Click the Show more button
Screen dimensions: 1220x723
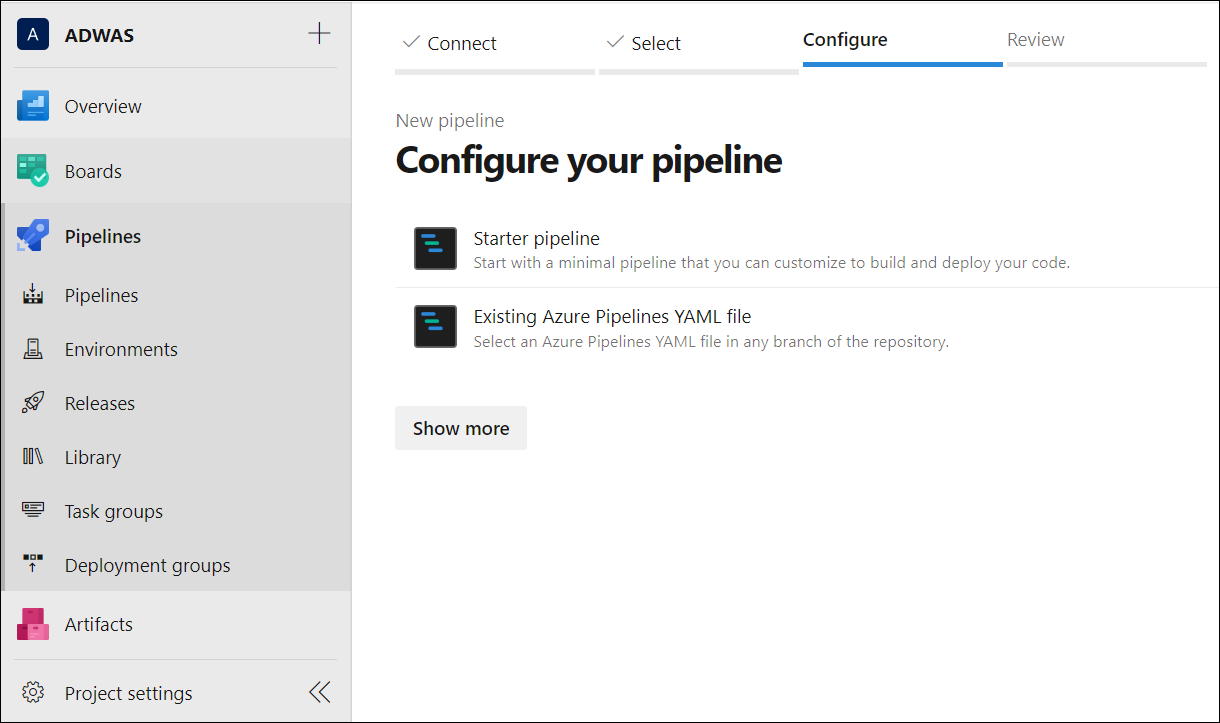point(460,428)
